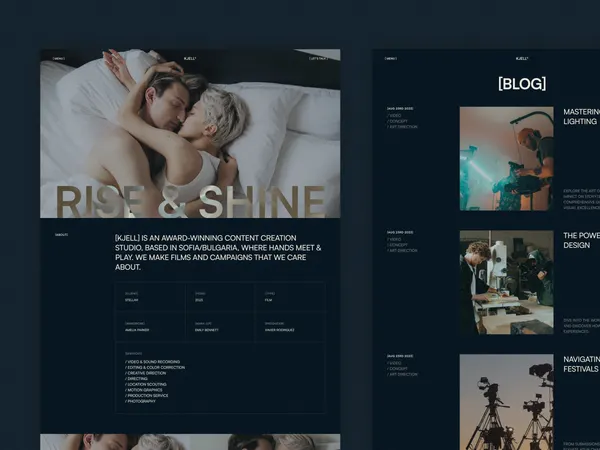600x450 pixels.
Task: Click '/ DIRECTING' service entry
Action: coord(136,378)
